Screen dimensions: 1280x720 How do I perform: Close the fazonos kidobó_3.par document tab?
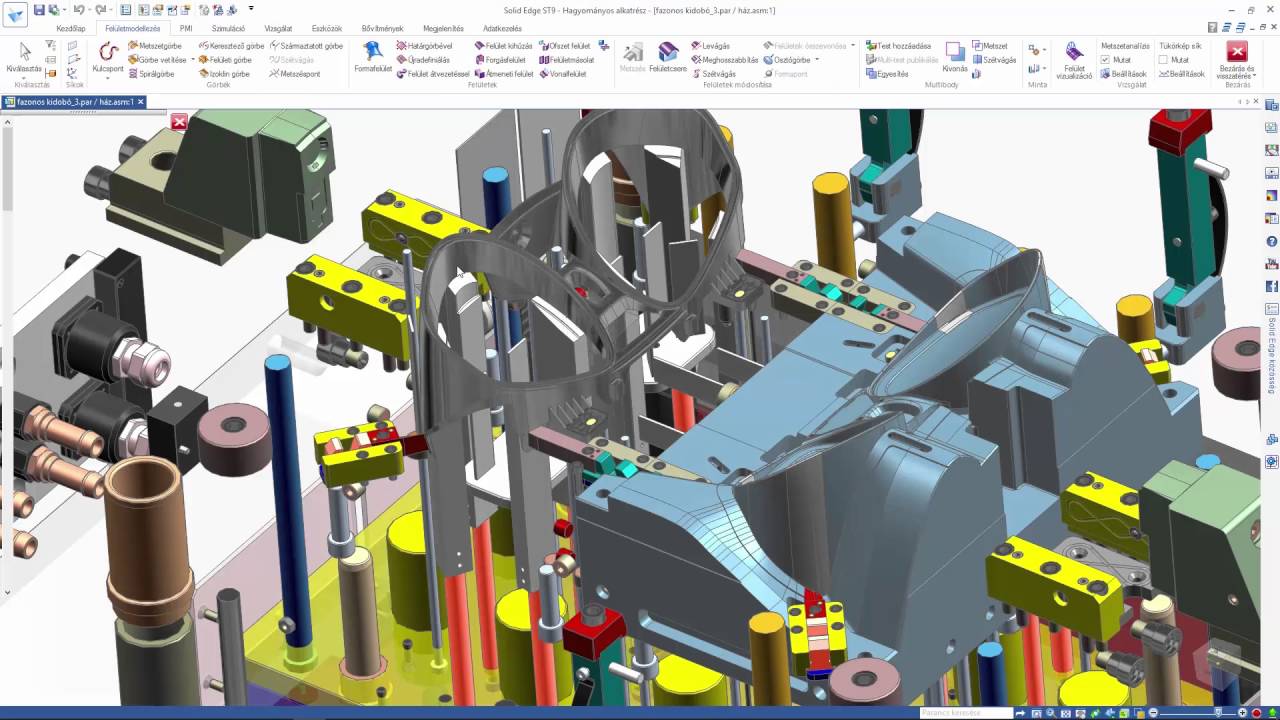coord(141,102)
